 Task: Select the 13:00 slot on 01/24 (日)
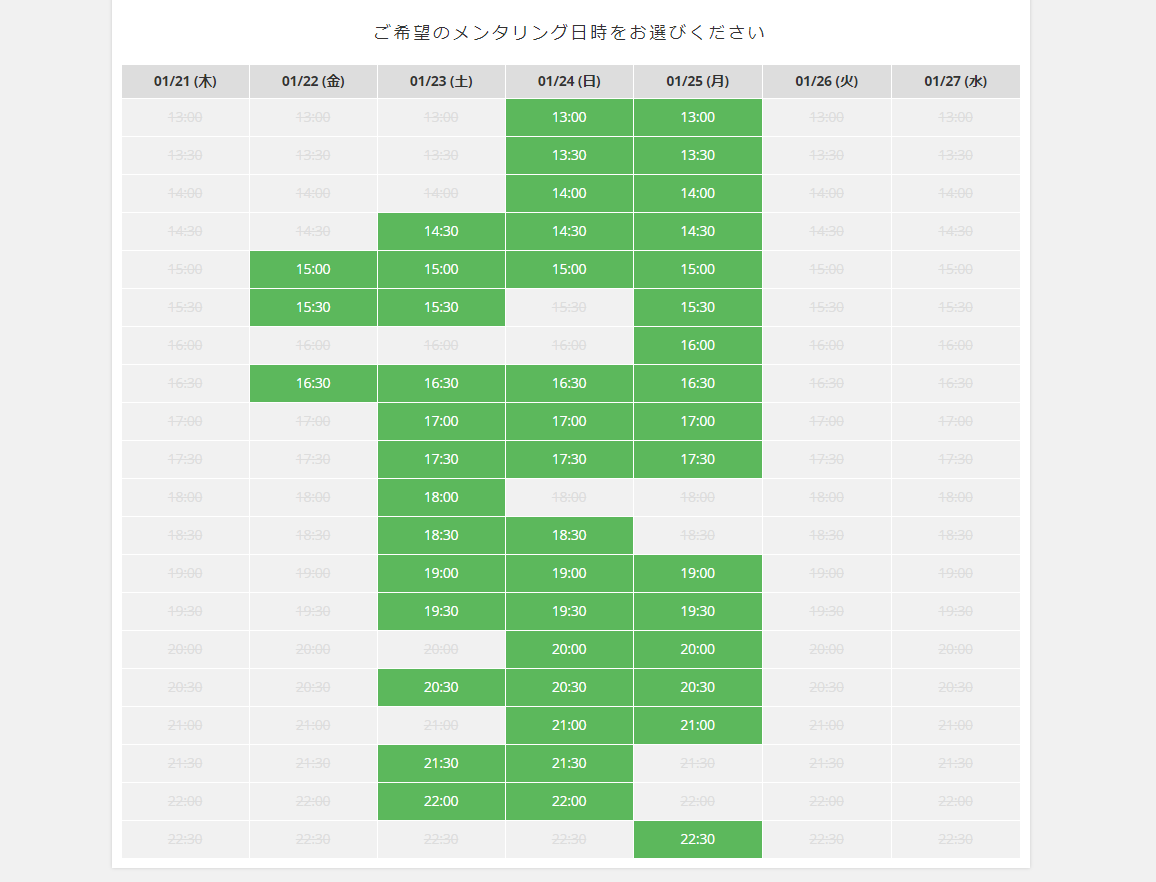coord(569,117)
